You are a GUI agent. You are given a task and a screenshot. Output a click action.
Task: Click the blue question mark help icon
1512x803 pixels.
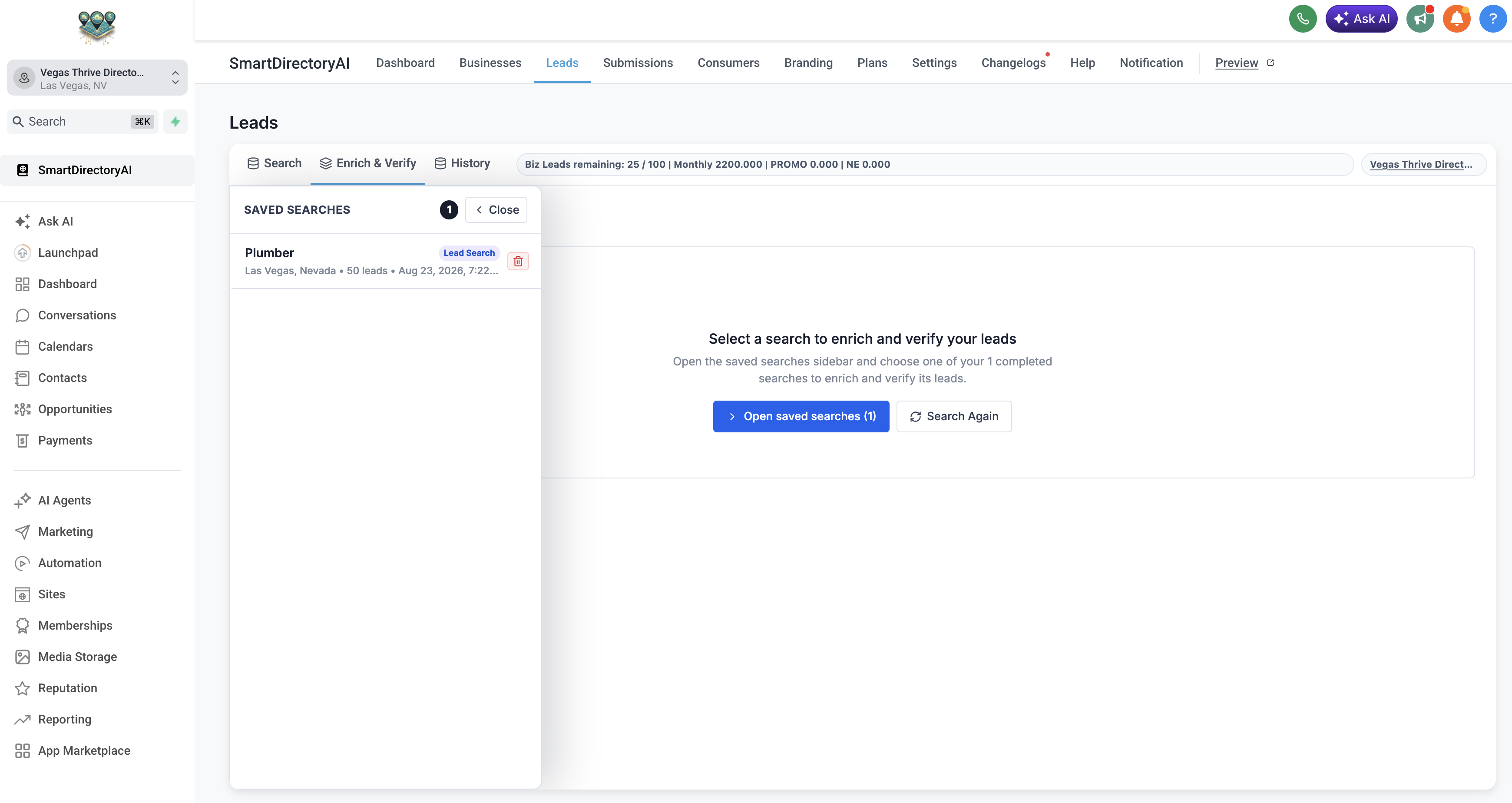[x=1492, y=19]
